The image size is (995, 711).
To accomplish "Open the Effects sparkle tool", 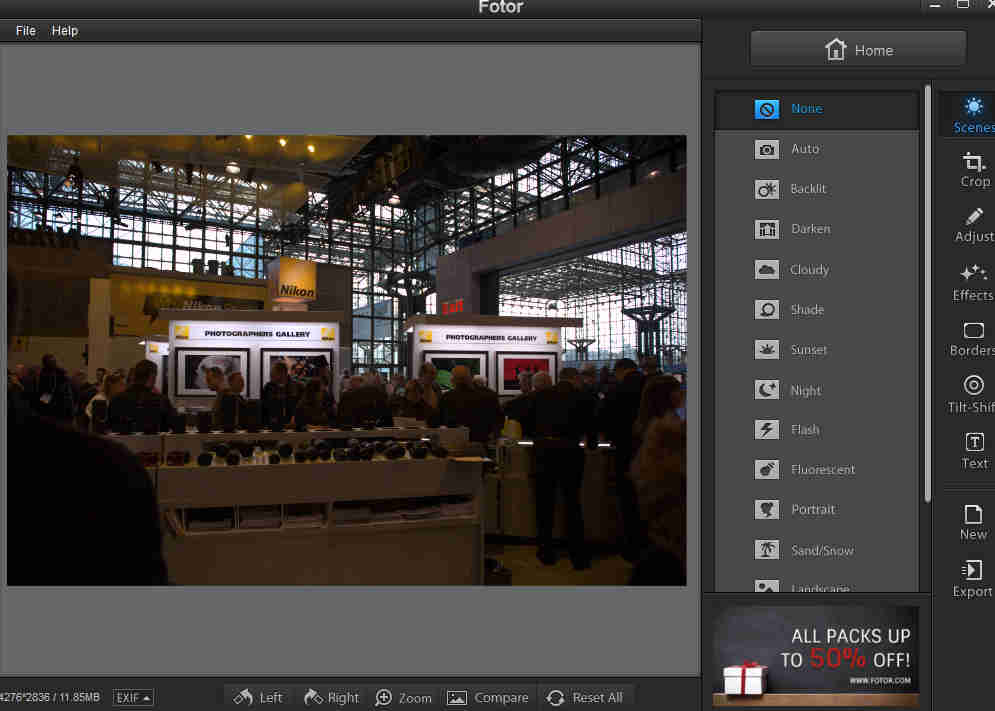I will [973, 283].
